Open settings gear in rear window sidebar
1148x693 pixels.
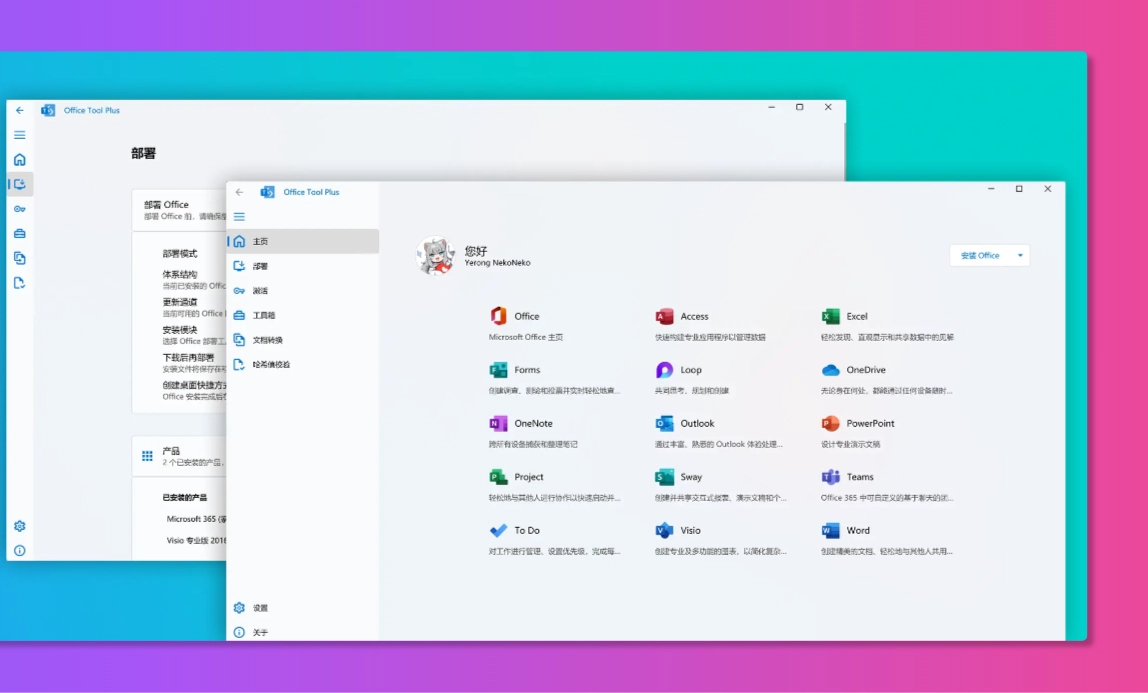(20, 526)
